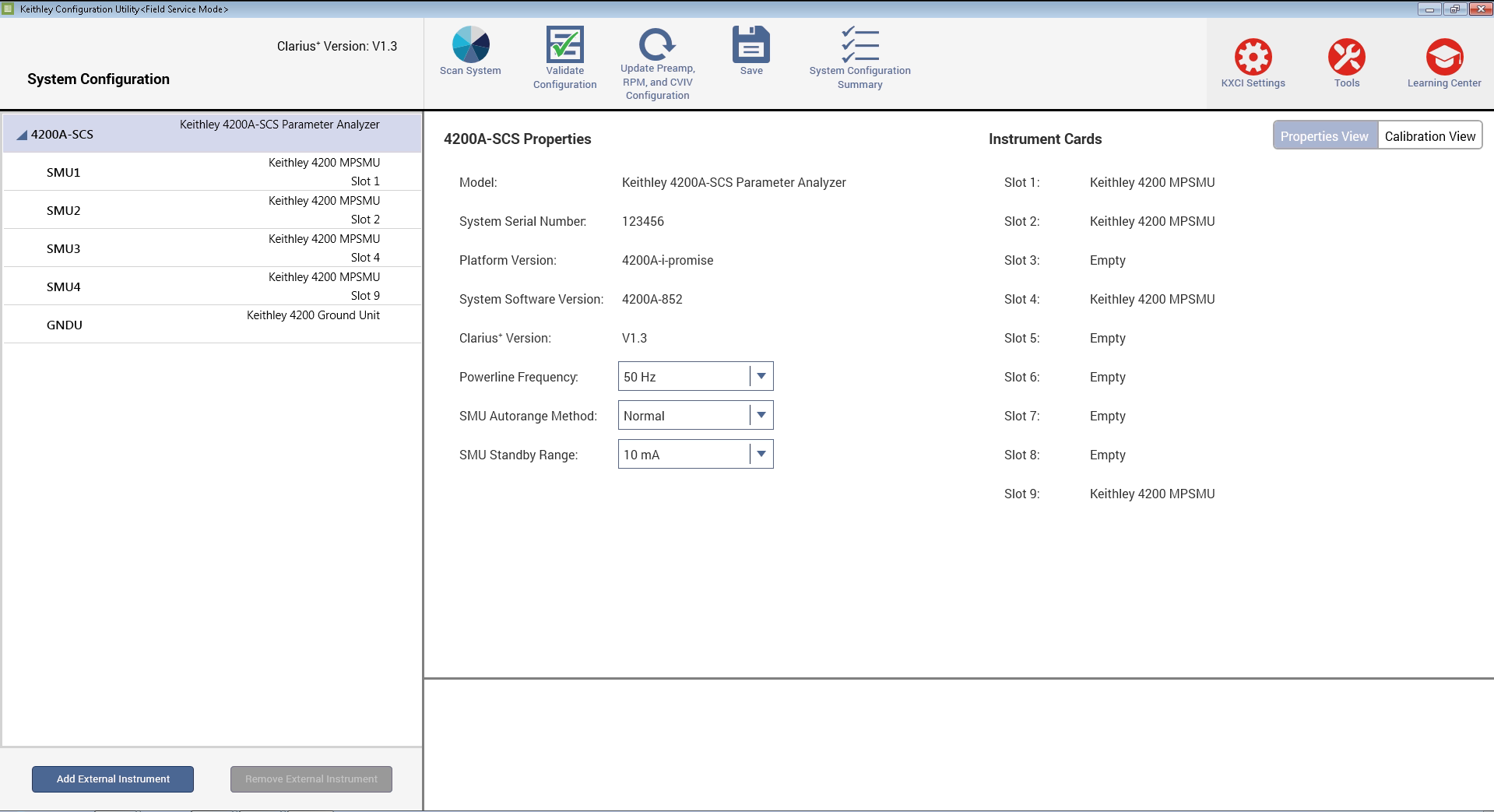
Task: Click Slot 5 Empty entry
Action: (x=1108, y=338)
